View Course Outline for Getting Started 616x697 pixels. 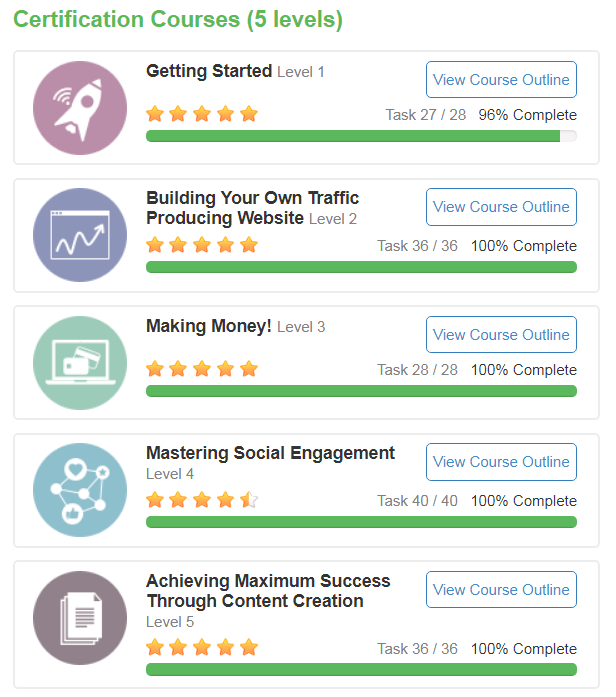point(501,80)
